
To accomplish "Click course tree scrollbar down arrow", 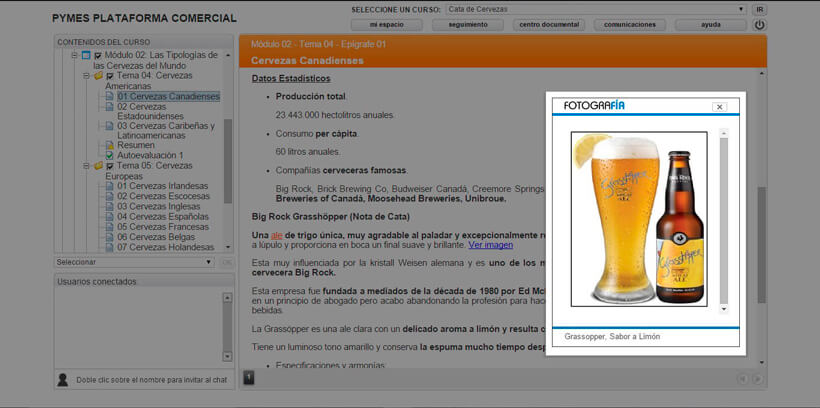I will tap(227, 247).
